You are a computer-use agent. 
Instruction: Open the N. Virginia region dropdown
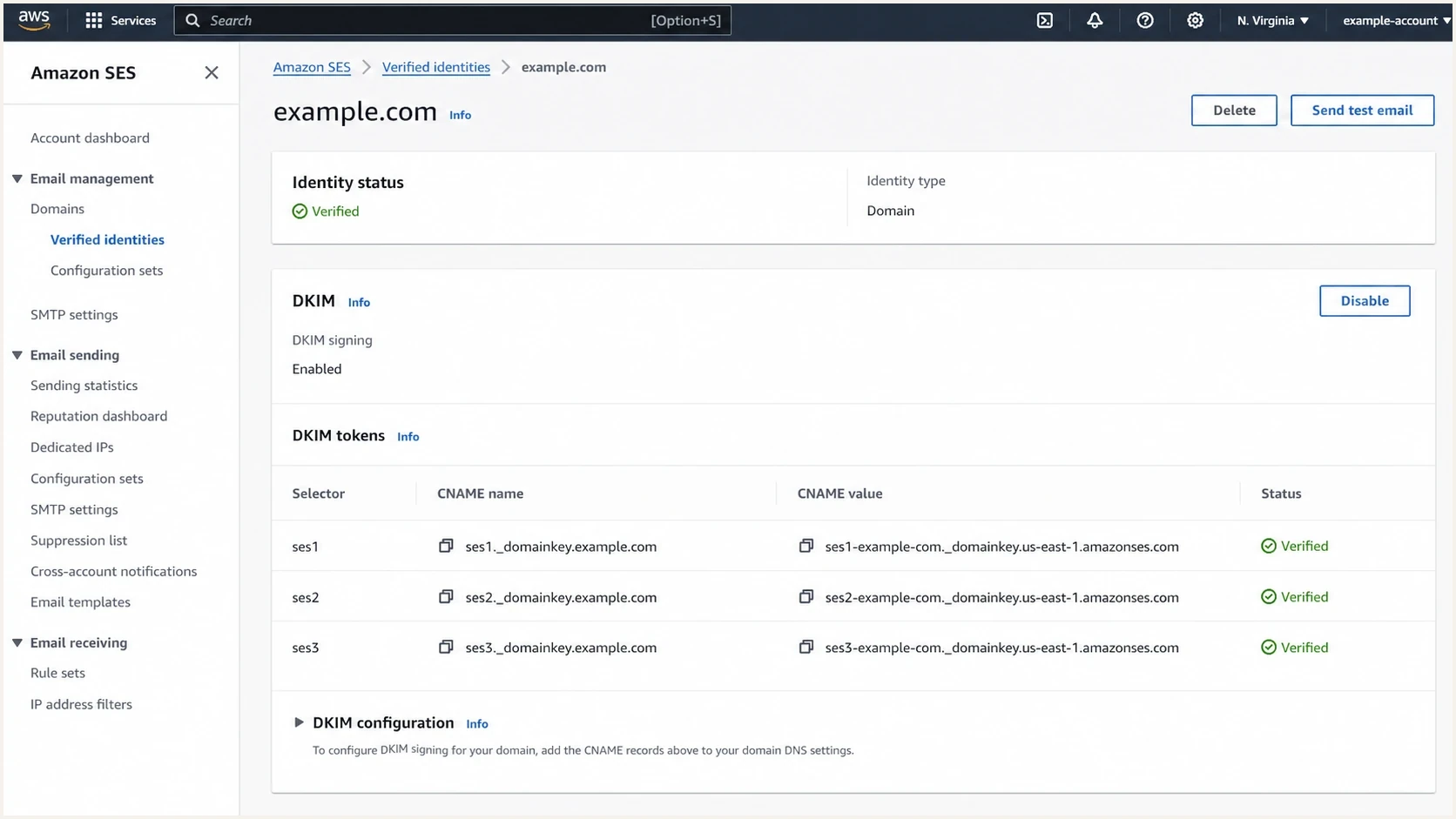tap(1272, 20)
